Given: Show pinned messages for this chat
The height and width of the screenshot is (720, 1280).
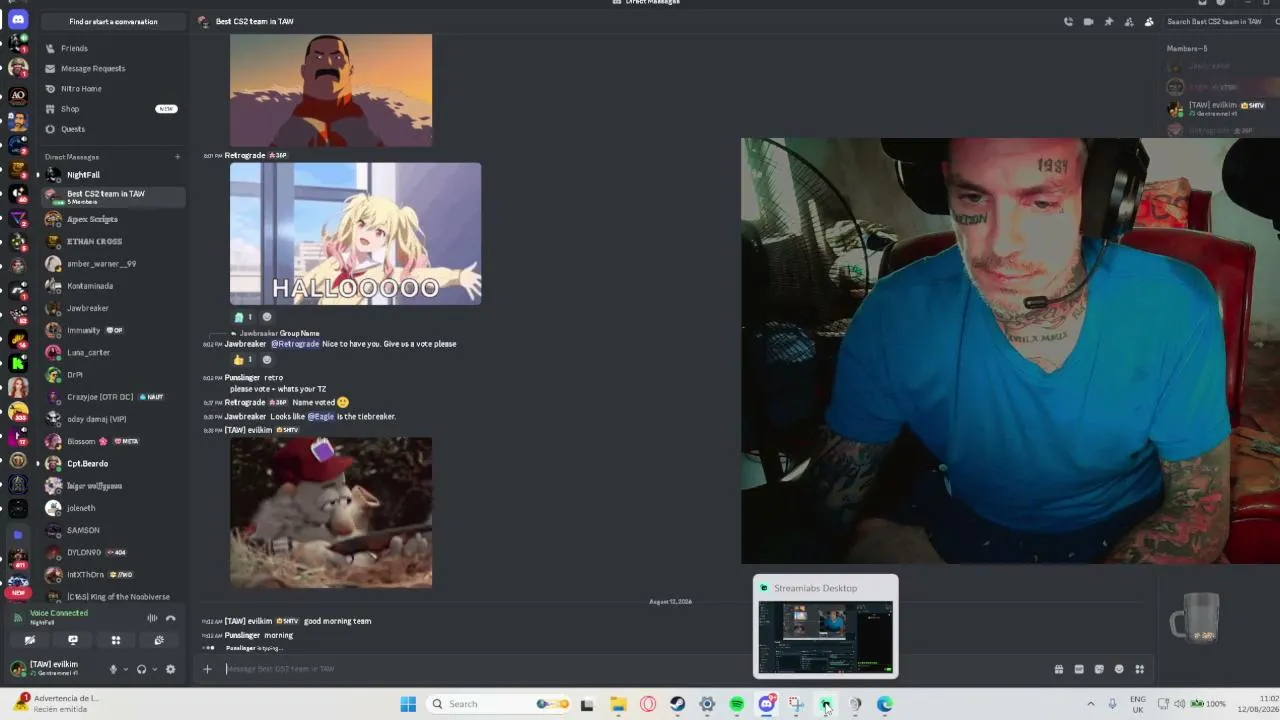Looking at the screenshot, I should click(1108, 21).
